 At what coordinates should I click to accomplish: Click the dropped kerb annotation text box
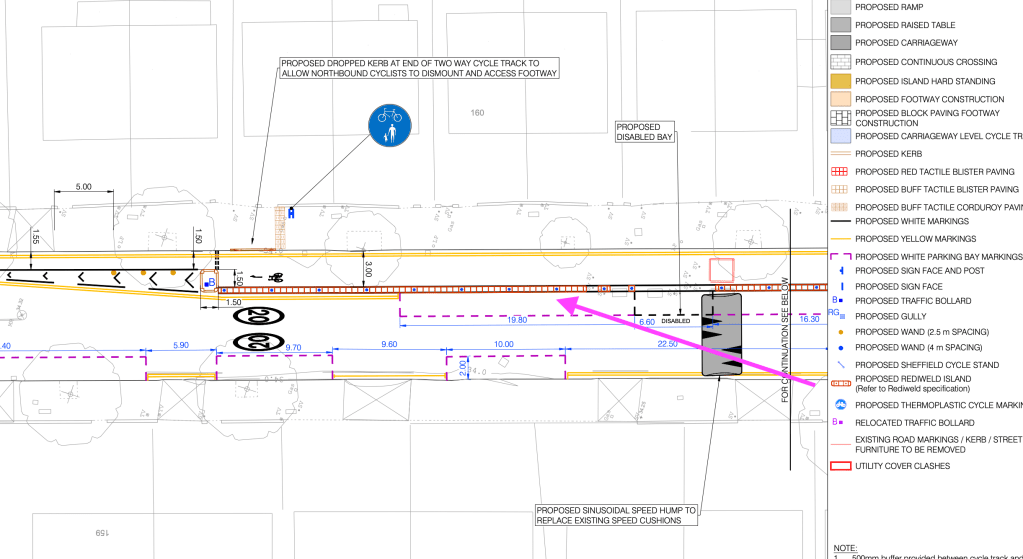(x=419, y=67)
